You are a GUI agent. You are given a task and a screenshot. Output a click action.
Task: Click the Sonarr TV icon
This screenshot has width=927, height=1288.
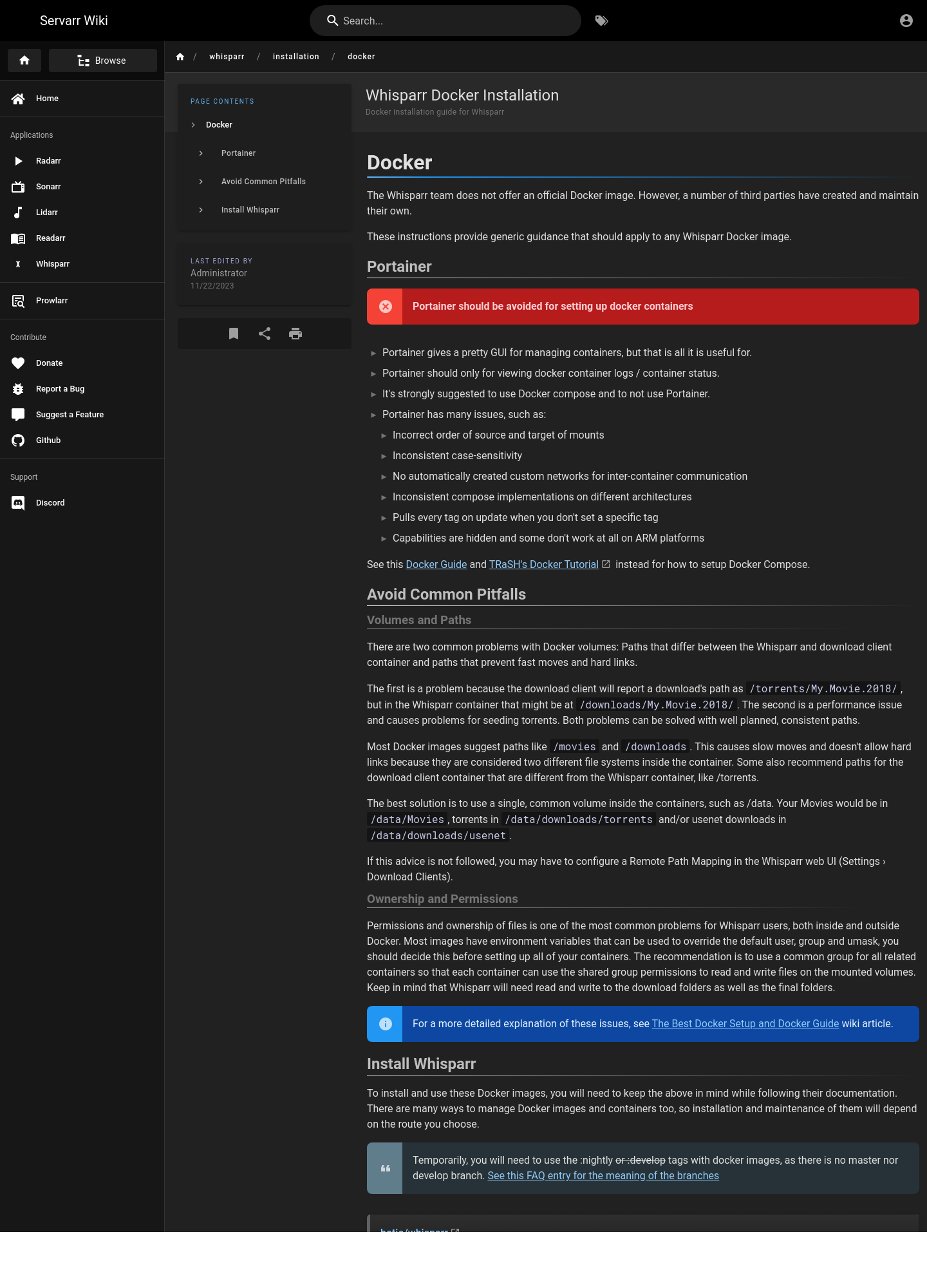pyautogui.click(x=18, y=187)
